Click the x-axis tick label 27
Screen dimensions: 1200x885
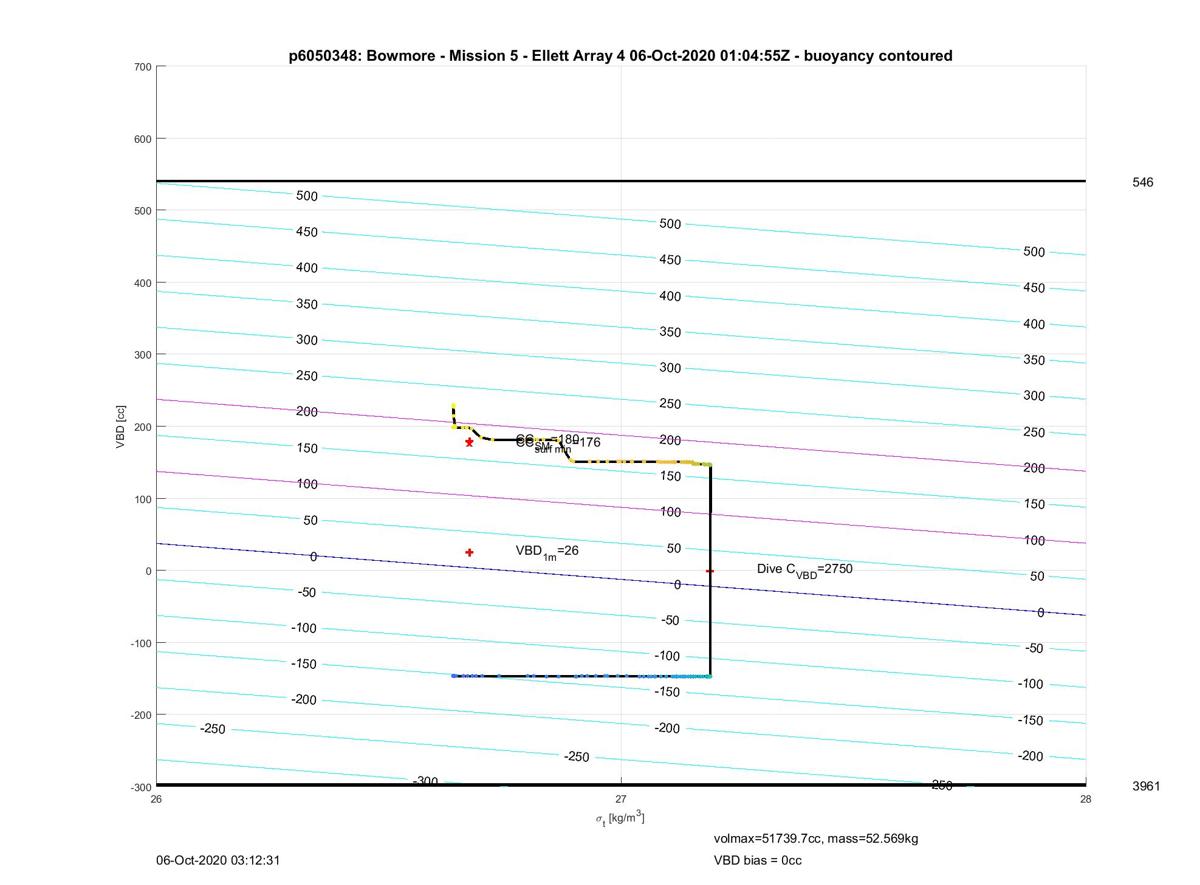tap(621, 798)
